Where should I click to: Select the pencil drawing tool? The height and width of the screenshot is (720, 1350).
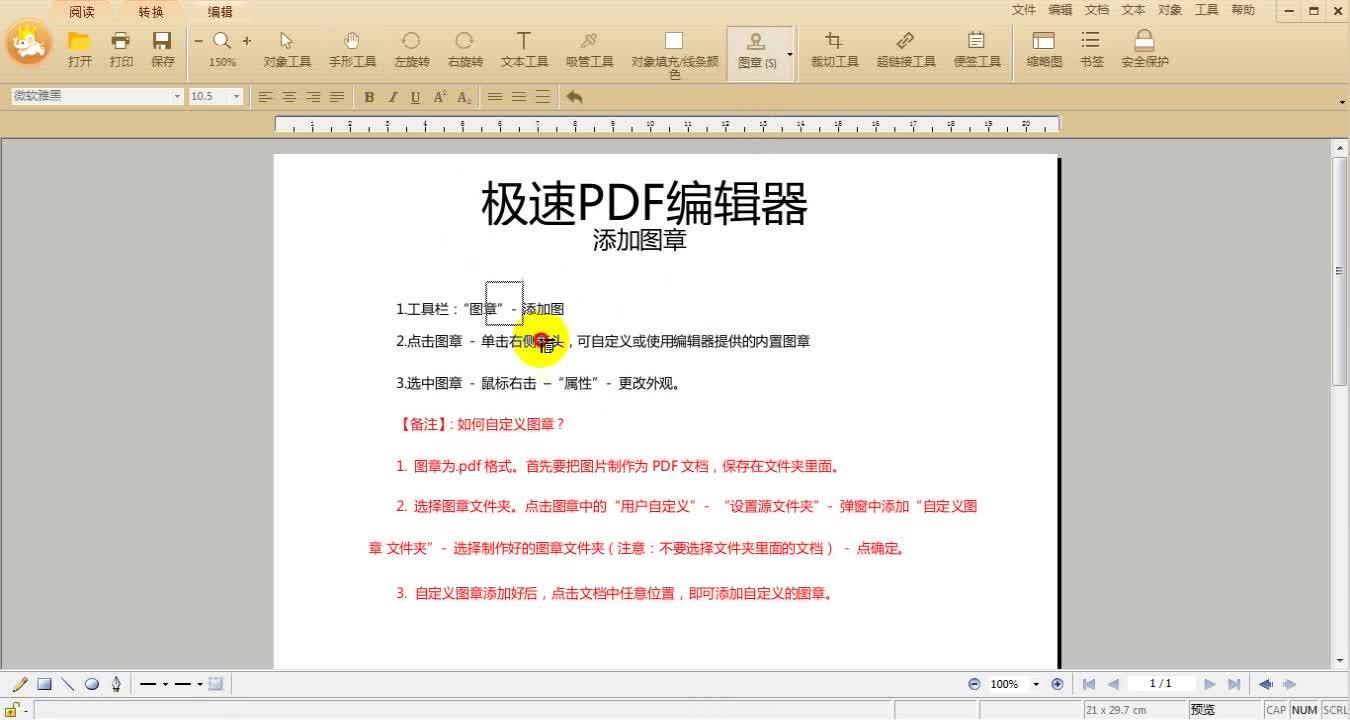coord(19,684)
